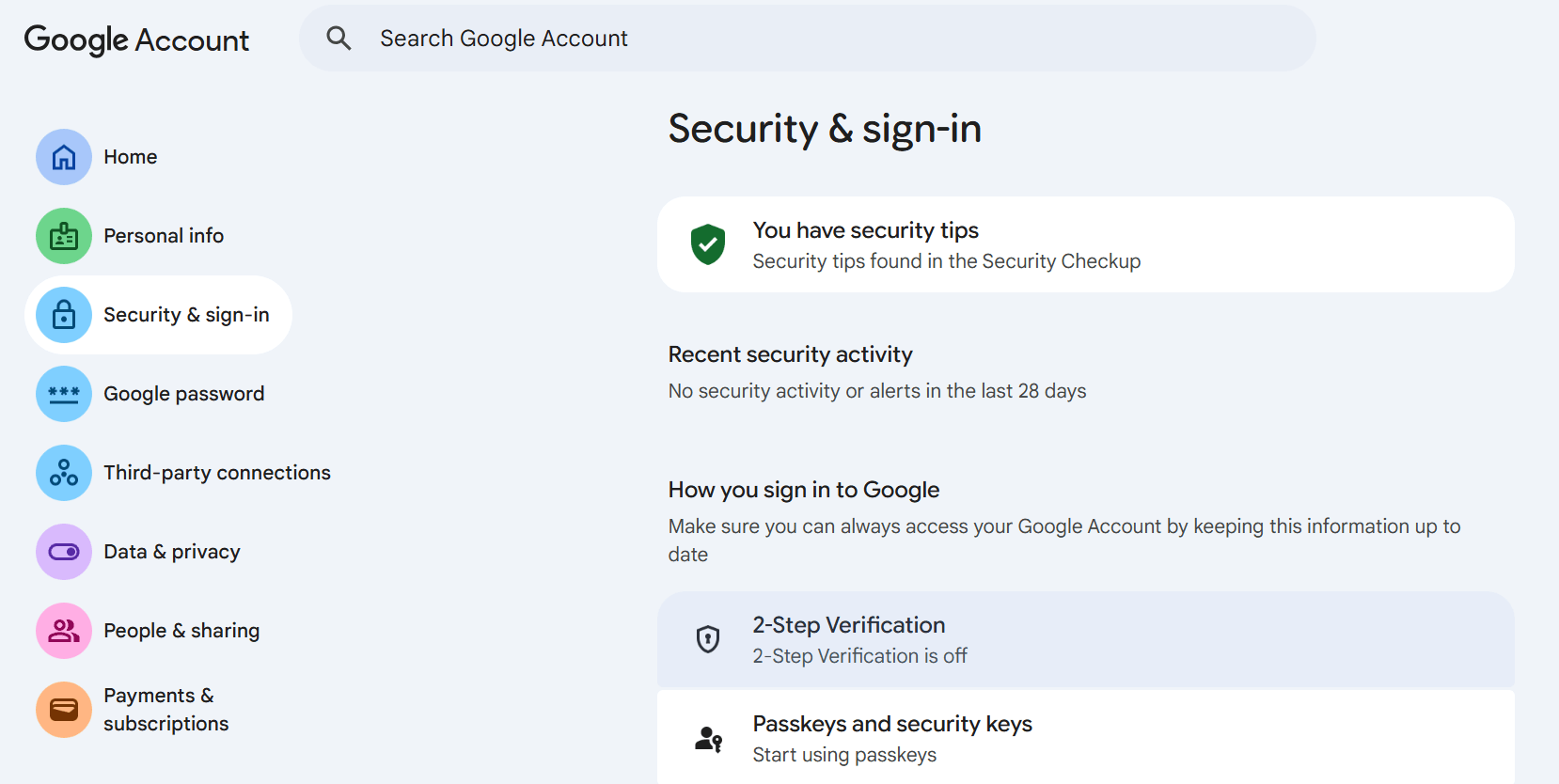The height and width of the screenshot is (784, 1559).
Task: Click the 2-Step Verification shield icon
Action: tap(708, 639)
